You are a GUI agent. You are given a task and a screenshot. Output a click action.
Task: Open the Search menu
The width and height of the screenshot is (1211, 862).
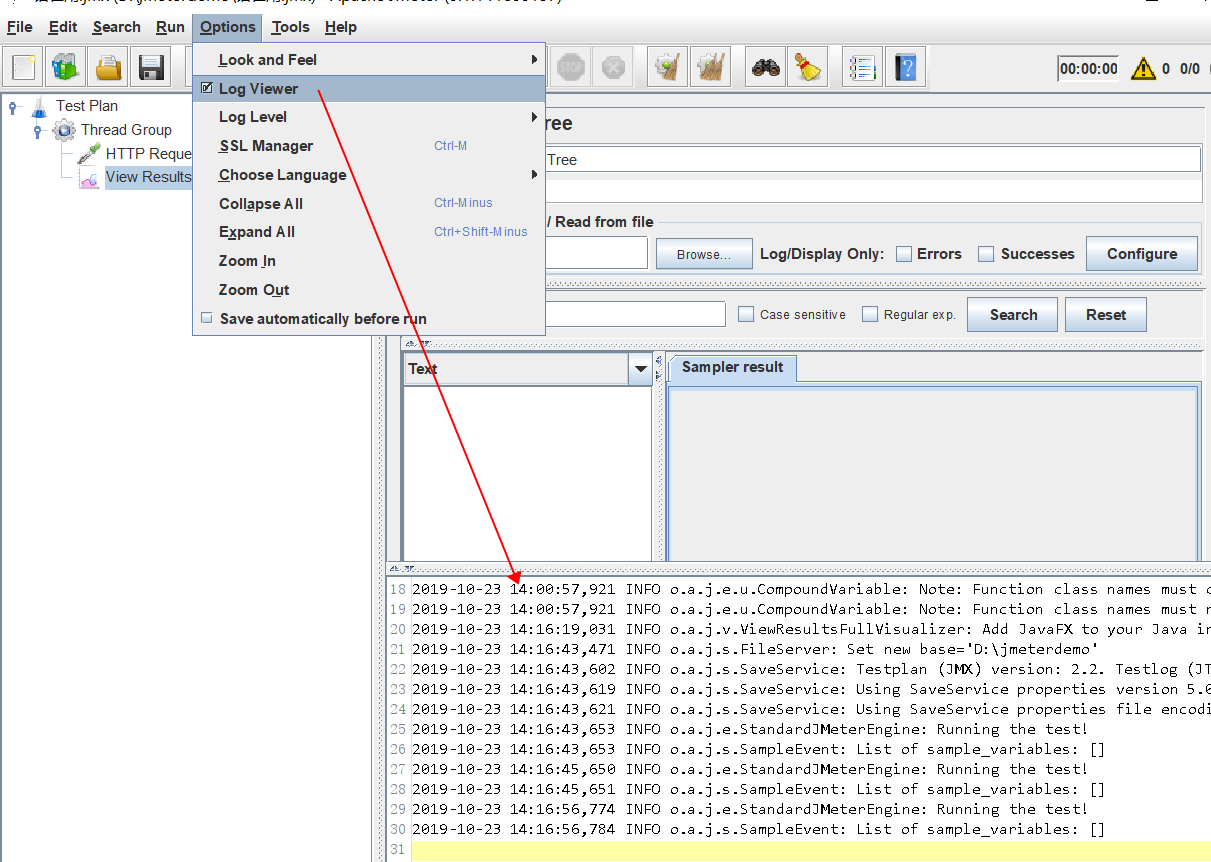click(x=117, y=27)
